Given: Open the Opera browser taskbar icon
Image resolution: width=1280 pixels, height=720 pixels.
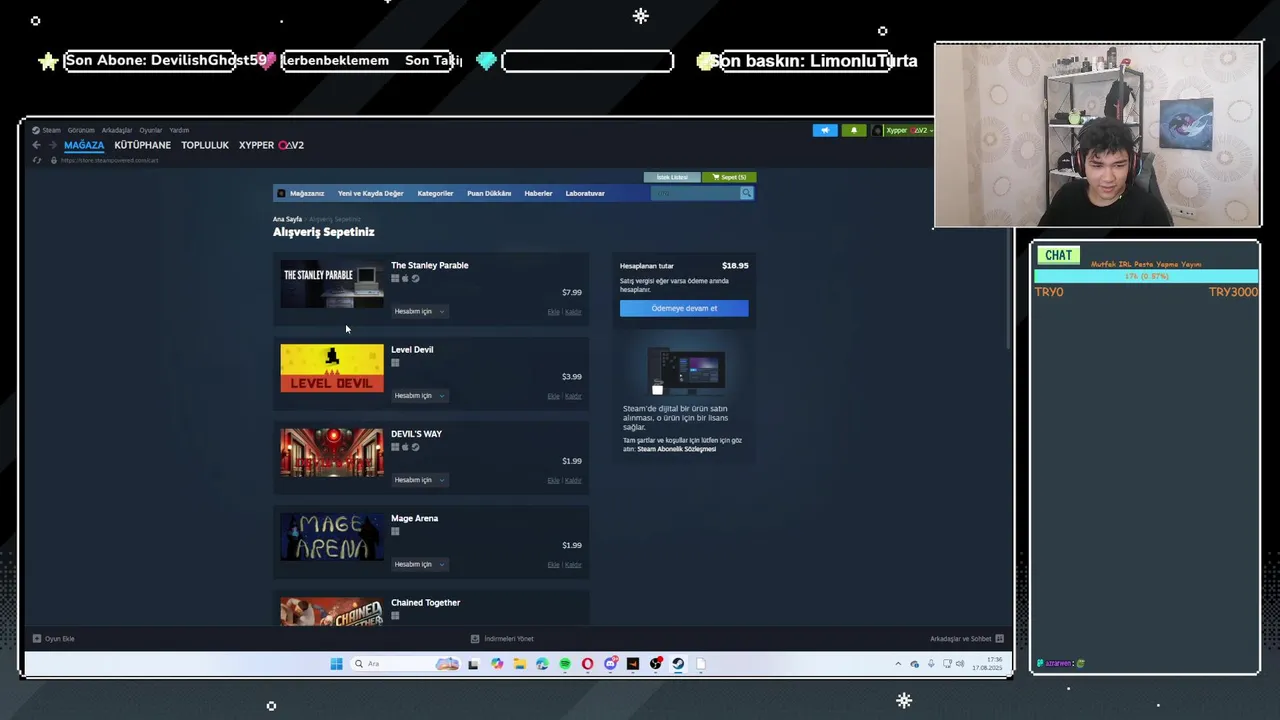Looking at the screenshot, I should (x=587, y=663).
